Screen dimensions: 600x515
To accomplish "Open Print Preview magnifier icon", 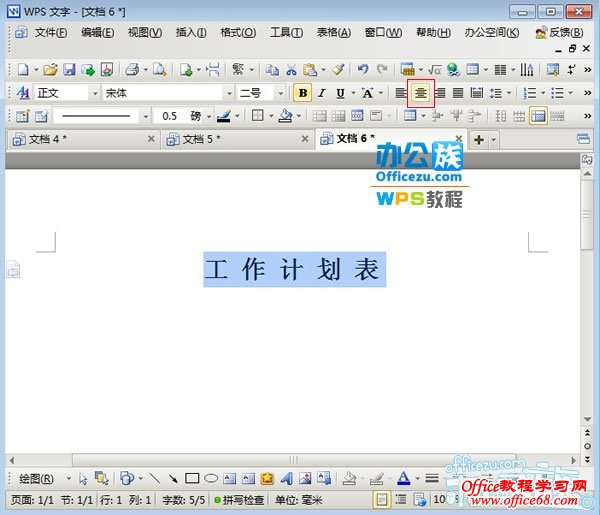I will point(160,70).
